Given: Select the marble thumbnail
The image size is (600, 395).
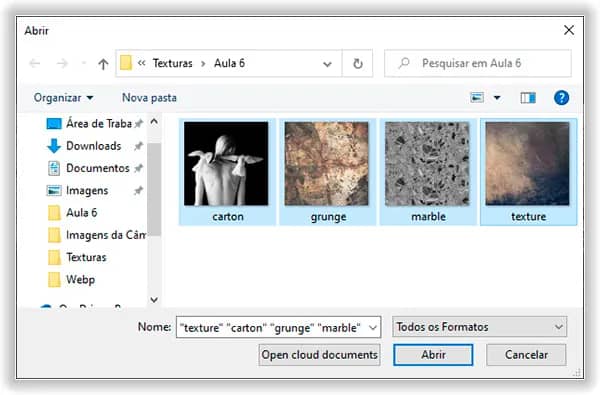Looking at the screenshot, I should coord(427,164).
